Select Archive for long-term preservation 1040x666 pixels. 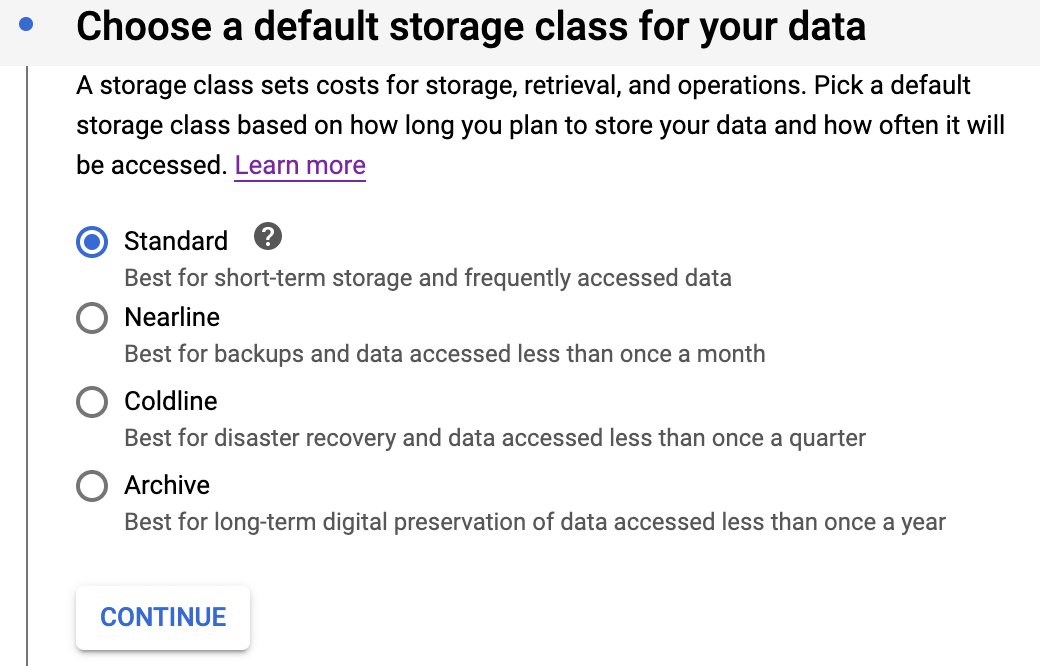click(x=92, y=486)
